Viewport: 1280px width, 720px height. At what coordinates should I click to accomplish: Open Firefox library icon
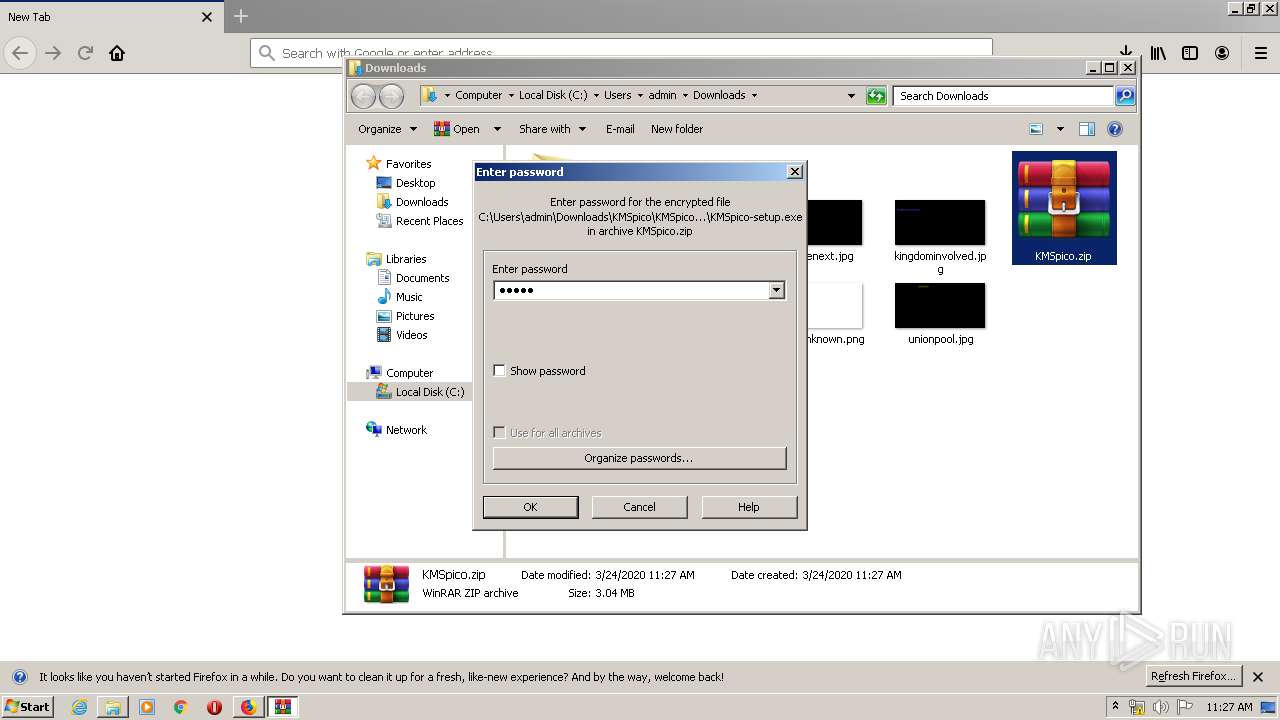(1158, 53)
